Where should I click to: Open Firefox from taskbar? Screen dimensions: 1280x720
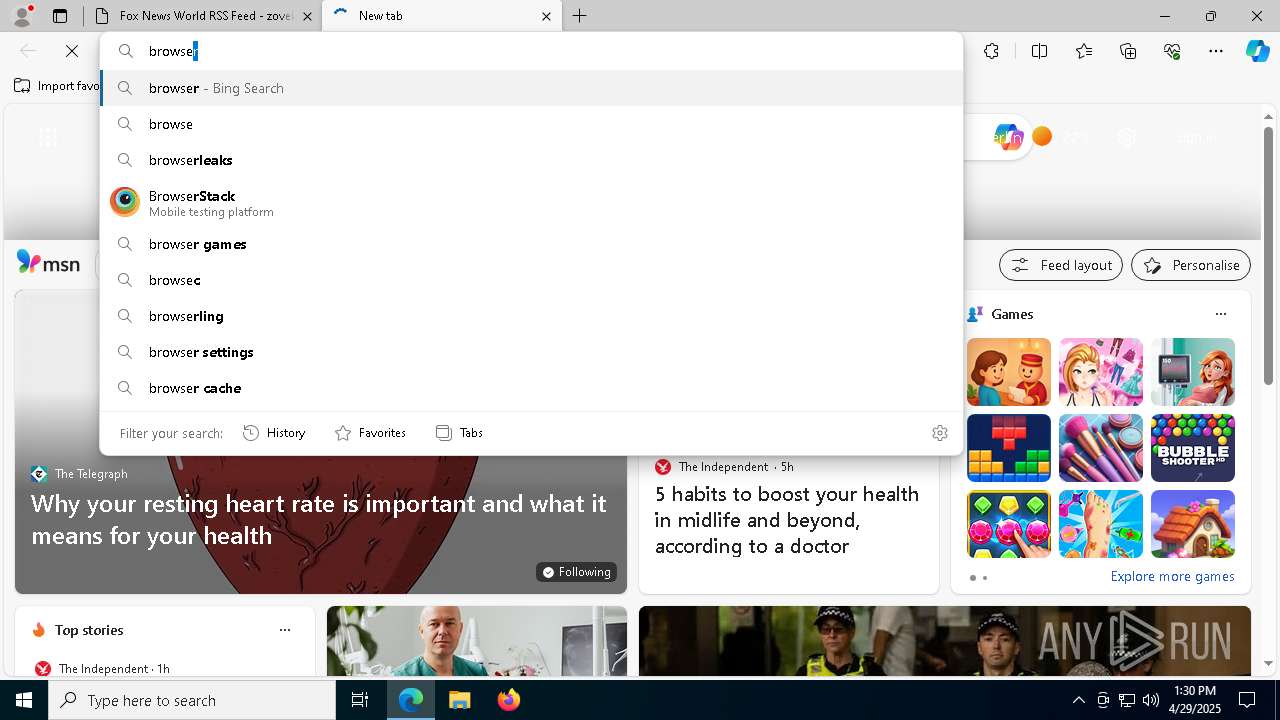click(x=509, y=700)
